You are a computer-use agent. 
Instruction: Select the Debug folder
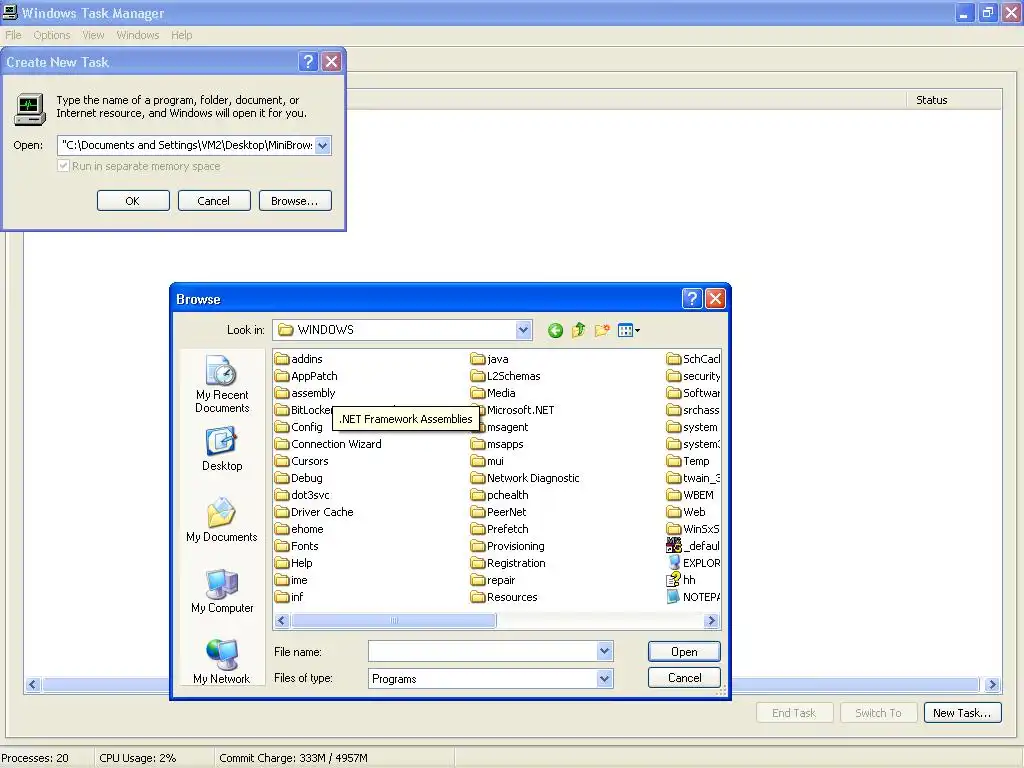299,478
